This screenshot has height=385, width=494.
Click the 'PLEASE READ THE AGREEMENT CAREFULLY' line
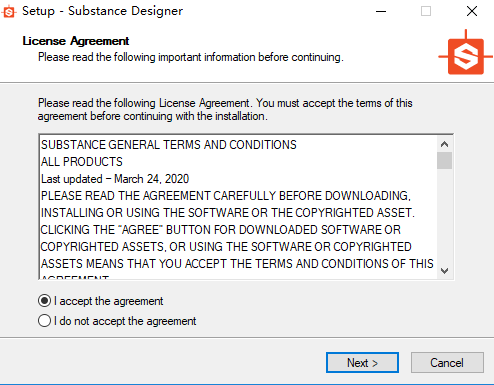226,196
